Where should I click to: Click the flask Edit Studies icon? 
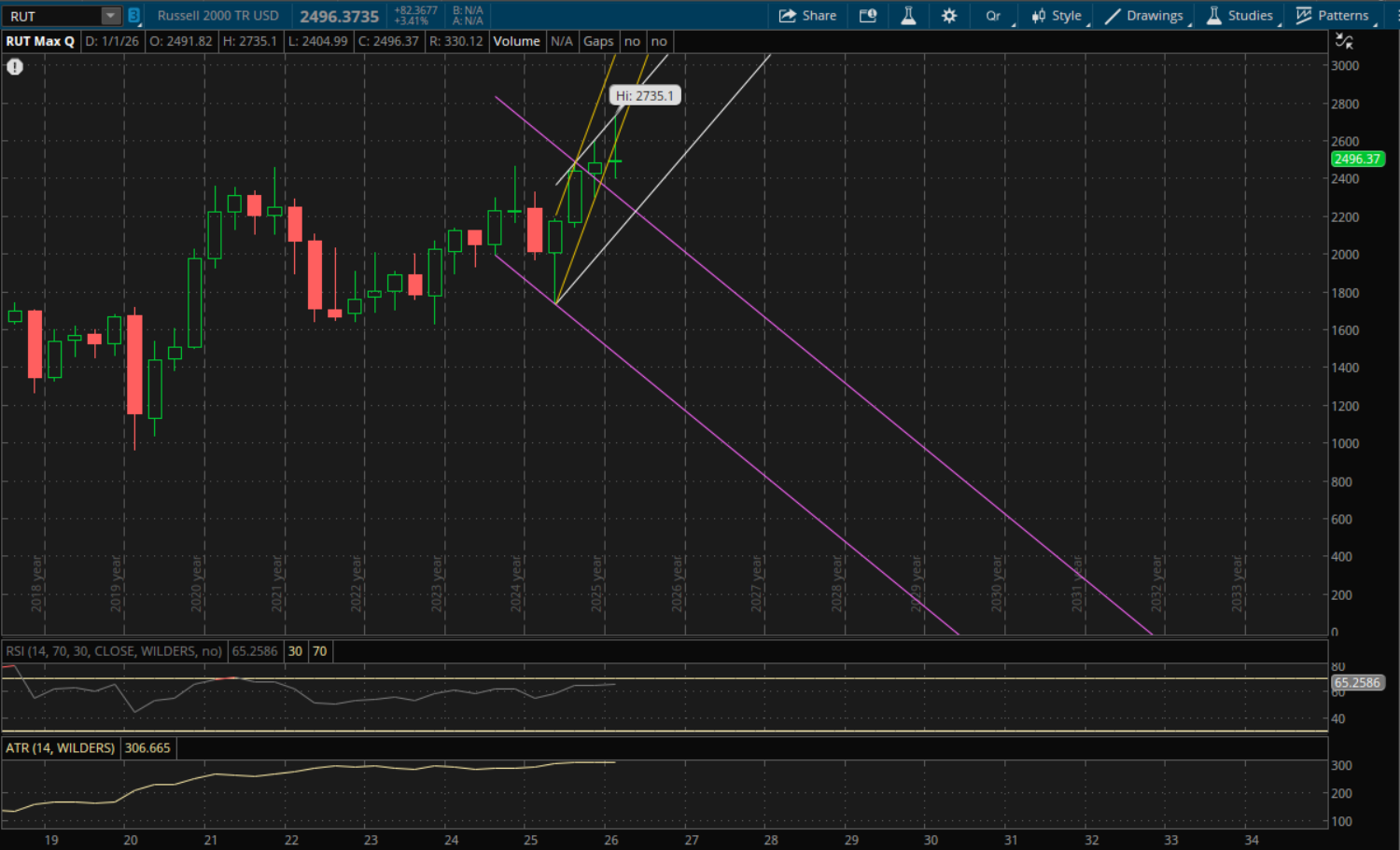(908, 16)
